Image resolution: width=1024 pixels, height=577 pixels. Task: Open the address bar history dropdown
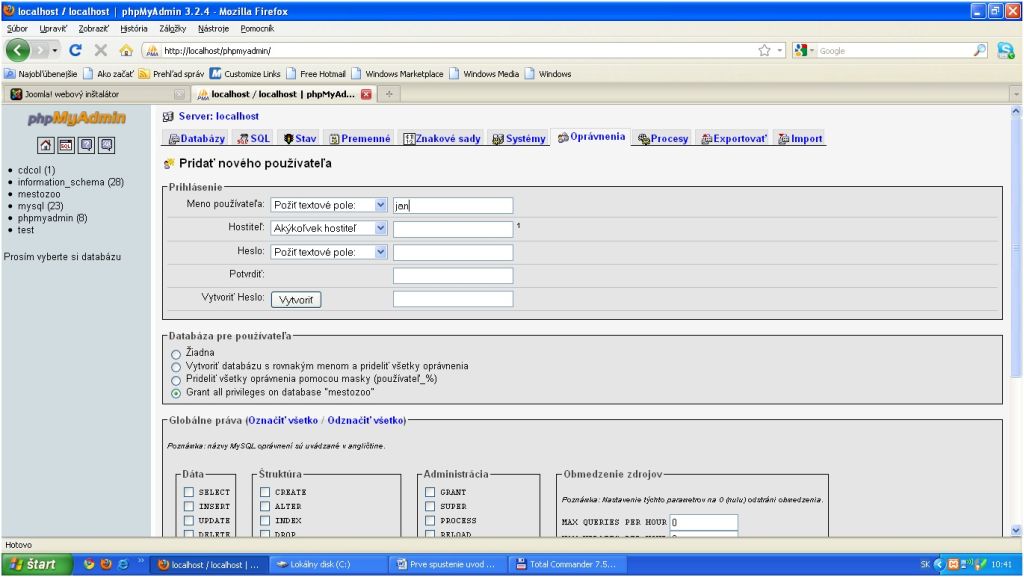(x=780, y=50)
